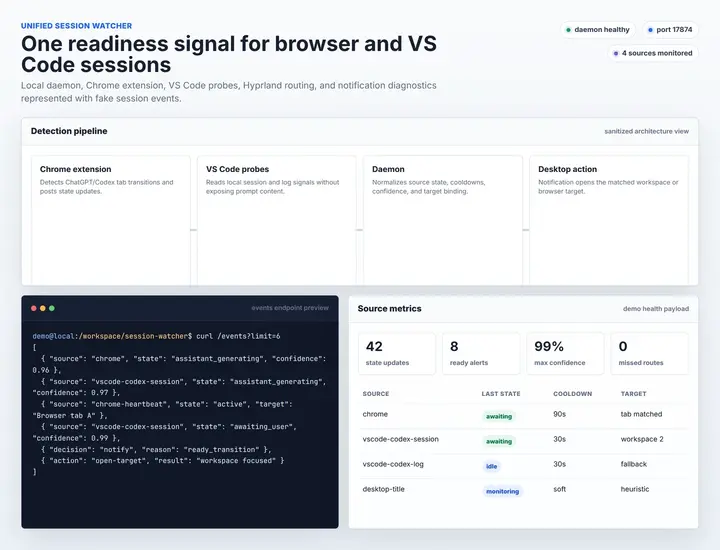Click the tab matched target cell

(641, 414)
